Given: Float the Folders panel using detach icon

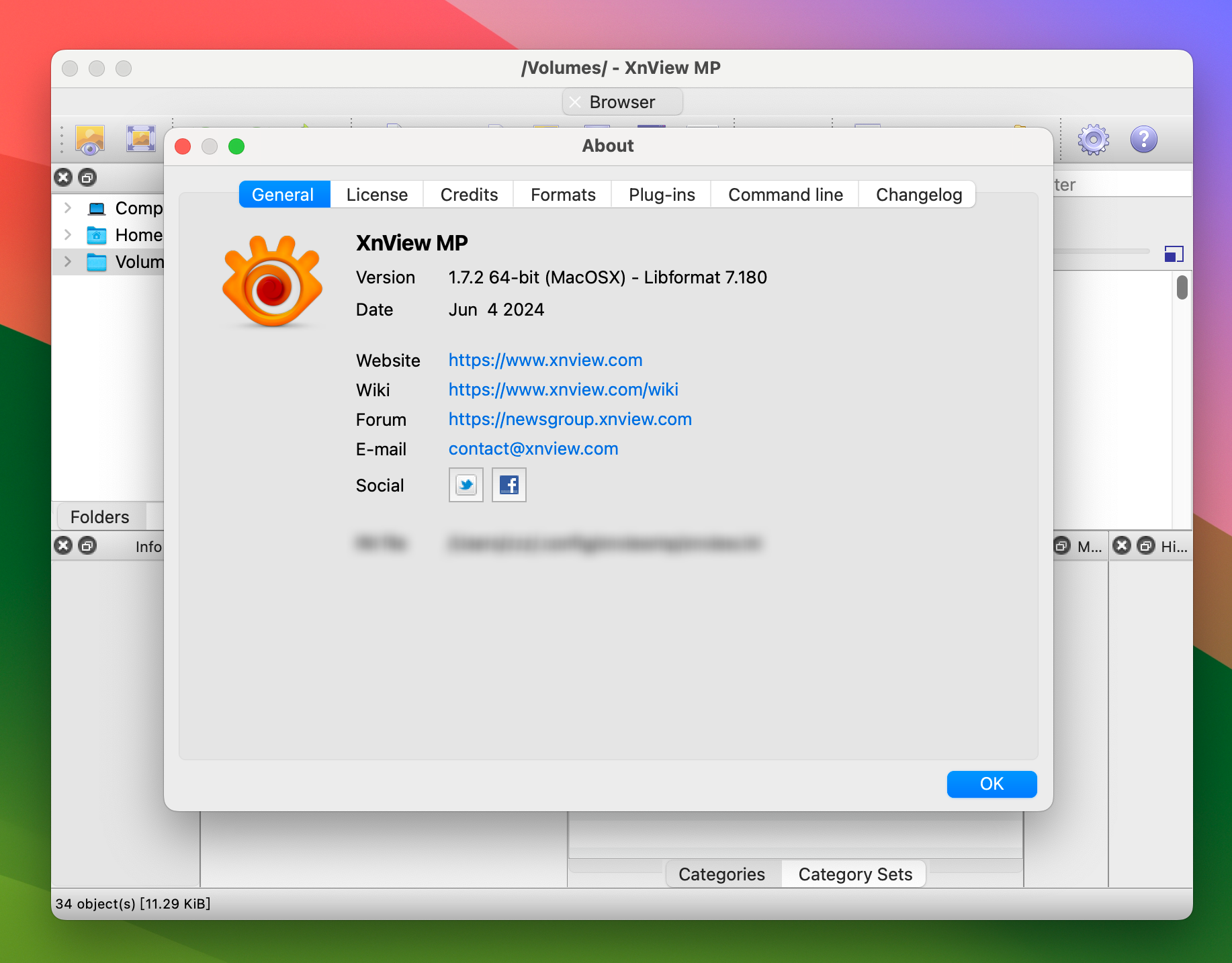Looking at the screenshot, I should tap(87, 177).
